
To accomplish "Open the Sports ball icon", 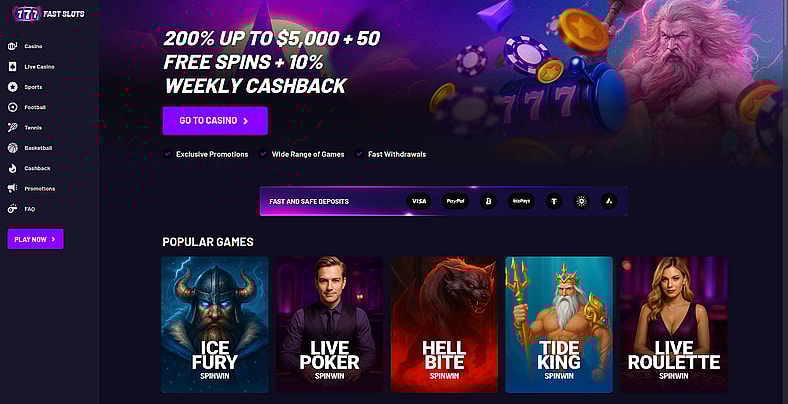I will pyautogui.click(x=13, y=87).
